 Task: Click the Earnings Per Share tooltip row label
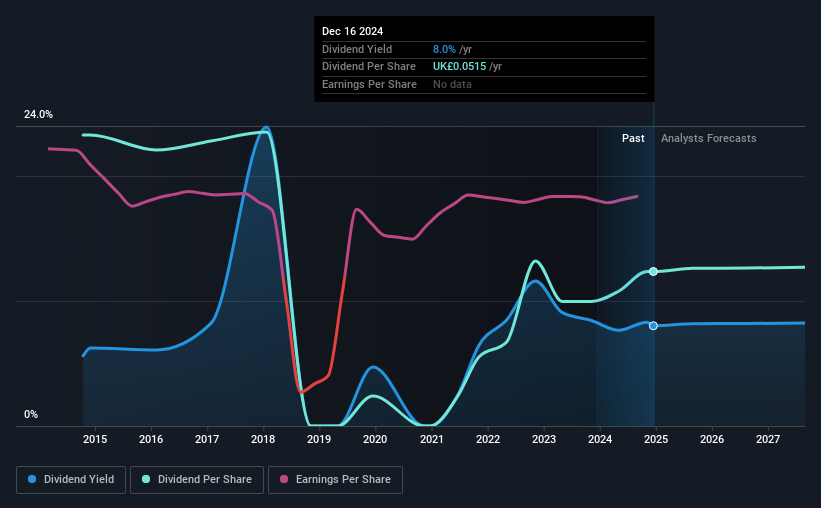point(369,84)
